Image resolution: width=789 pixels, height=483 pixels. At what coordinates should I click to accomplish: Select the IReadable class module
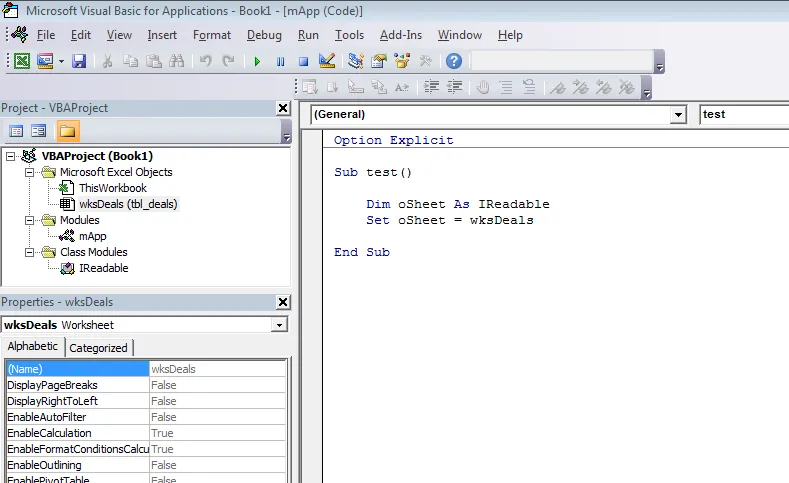point(104,269)
